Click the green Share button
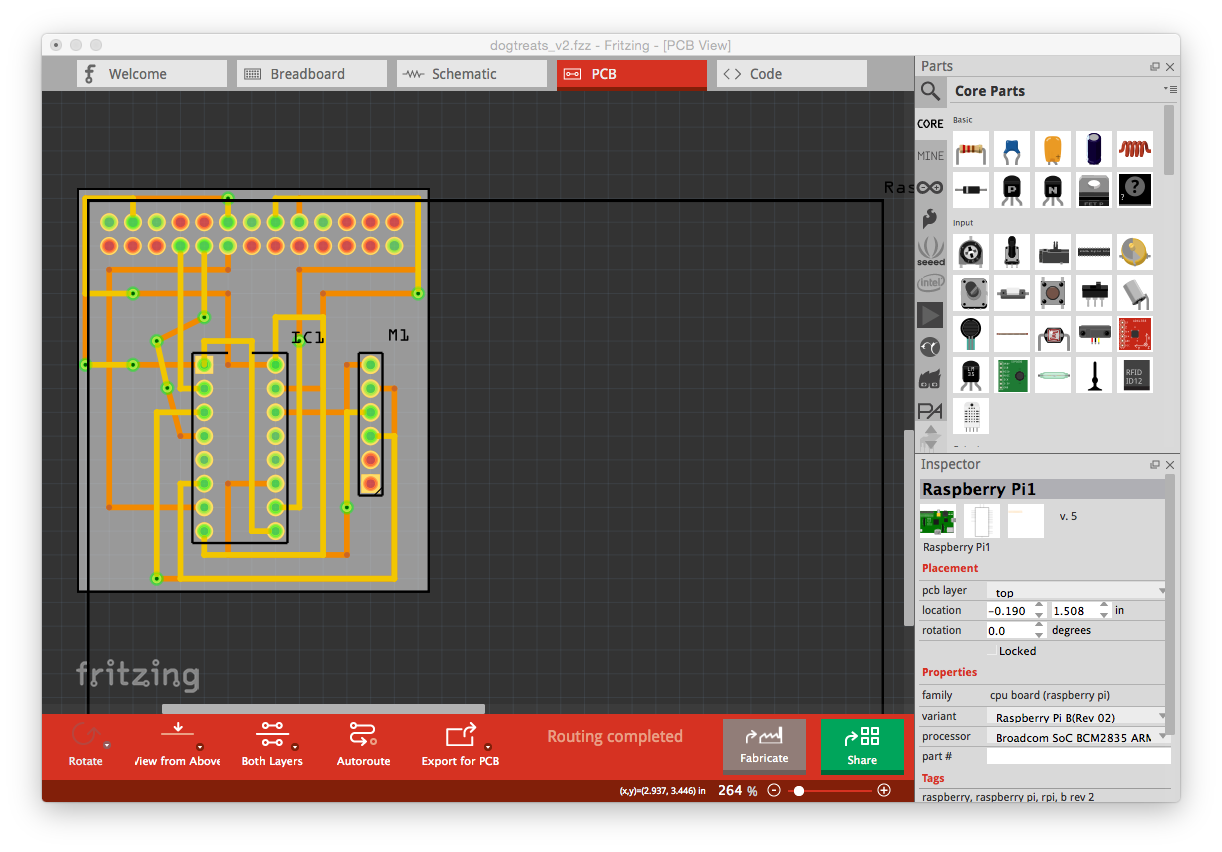The image size is (1222, 852). [x=861, y=746]
